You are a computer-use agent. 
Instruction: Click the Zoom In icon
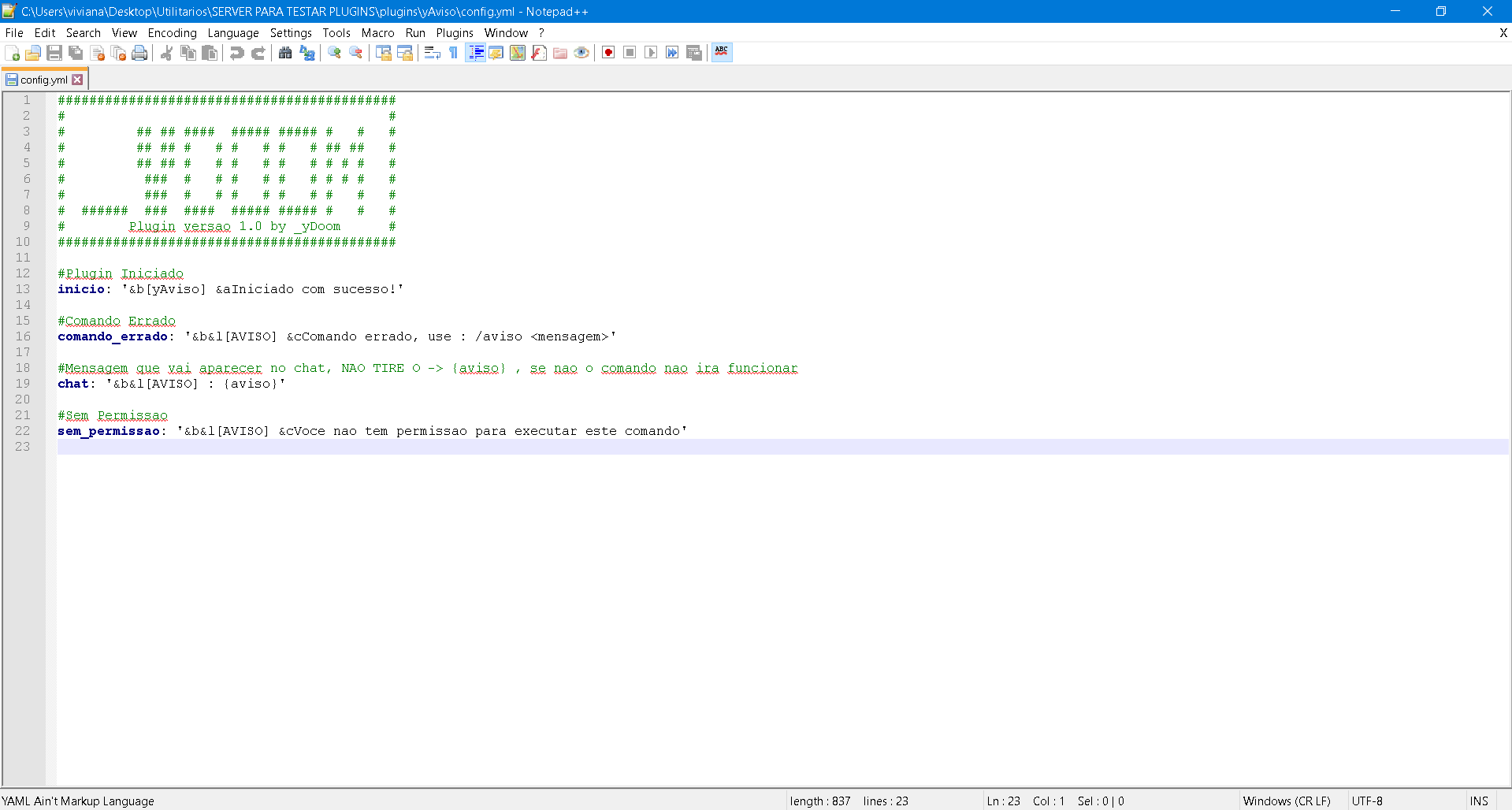pos(335,53)
